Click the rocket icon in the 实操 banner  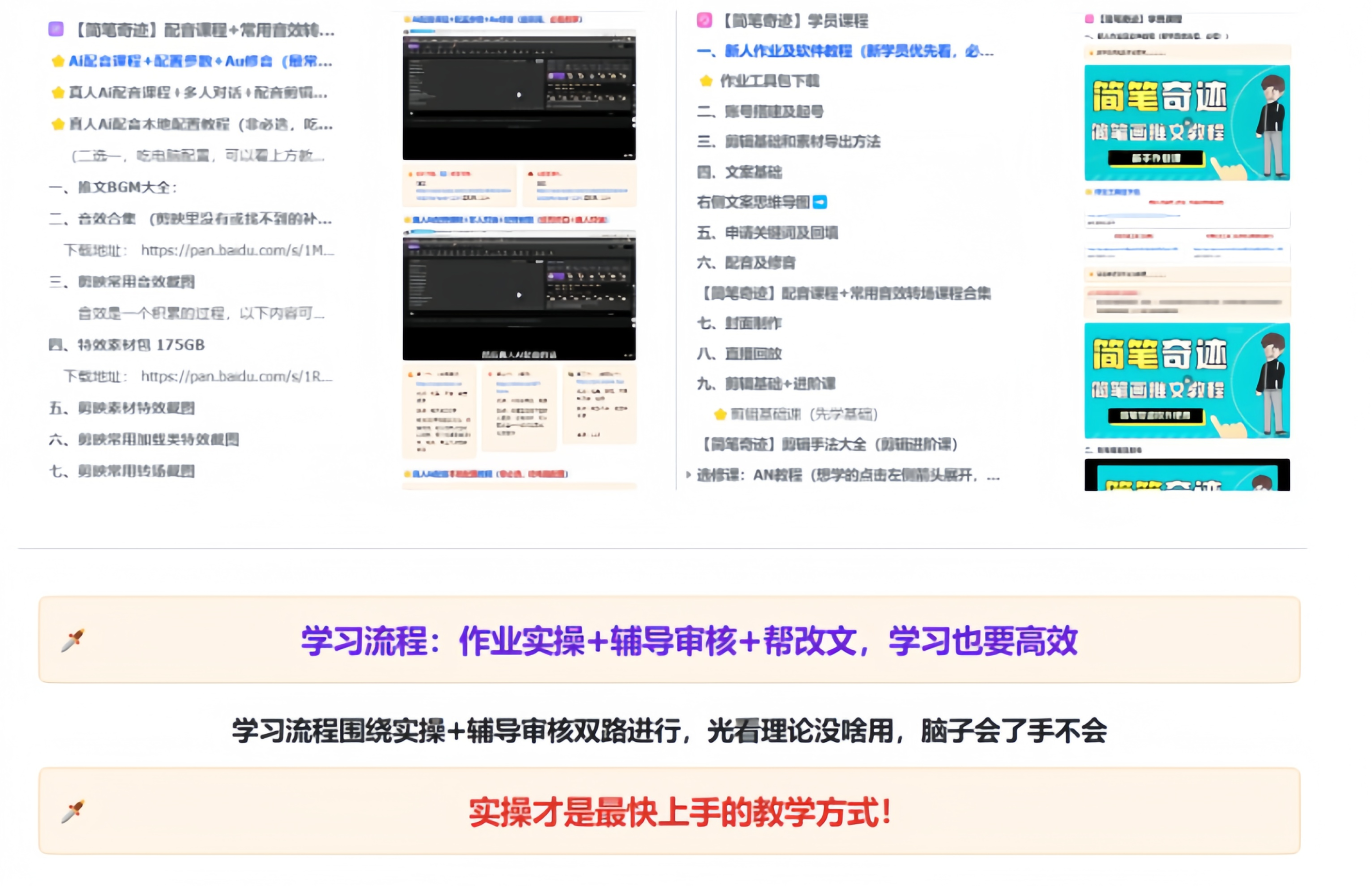pos(72,812)
